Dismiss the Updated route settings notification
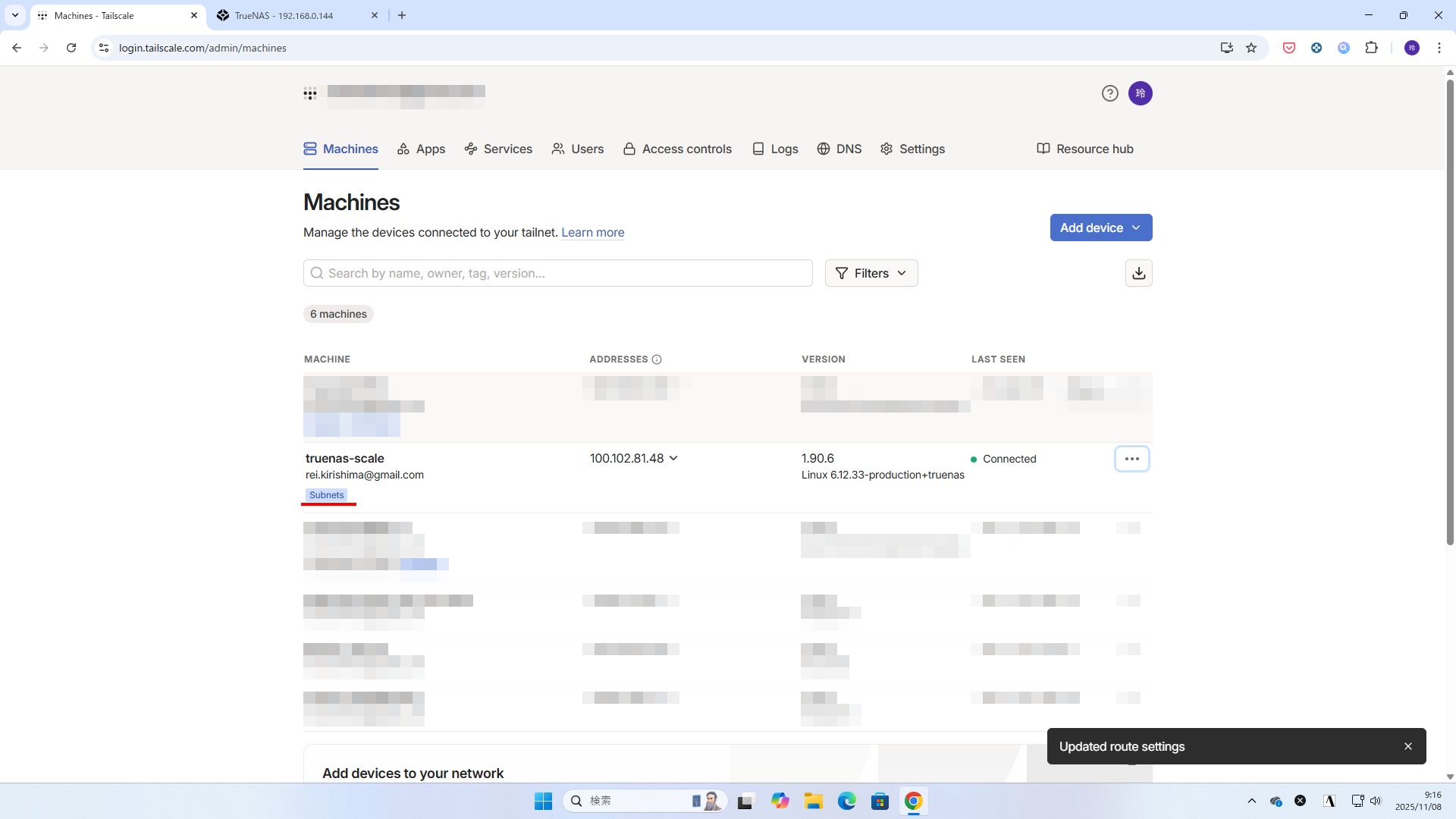The image size is (1456, 819). [1407, 746]
